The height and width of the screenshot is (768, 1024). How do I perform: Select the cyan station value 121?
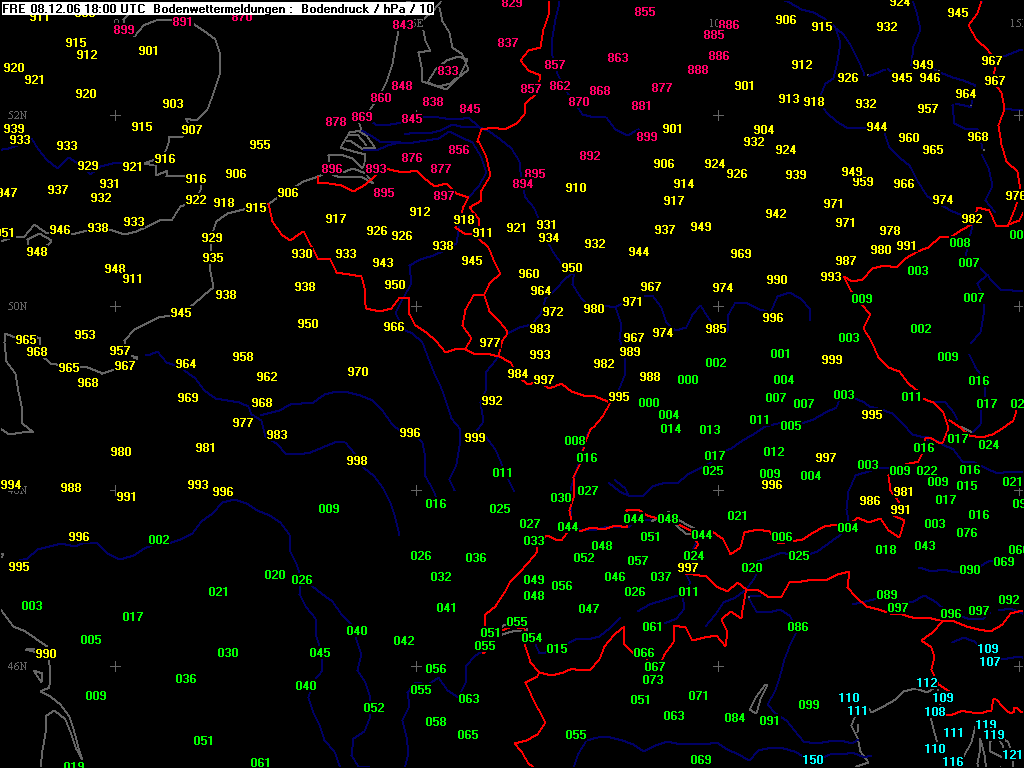1012,755
